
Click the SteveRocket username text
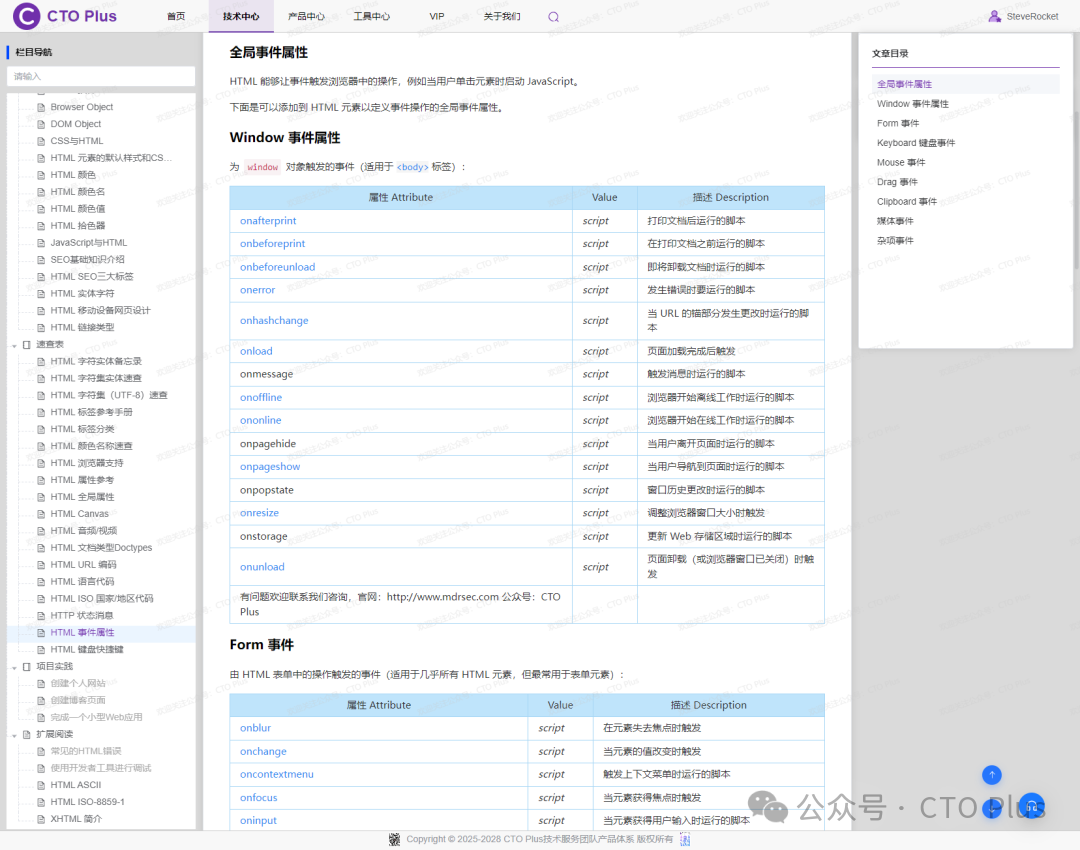coord(1032,17)
